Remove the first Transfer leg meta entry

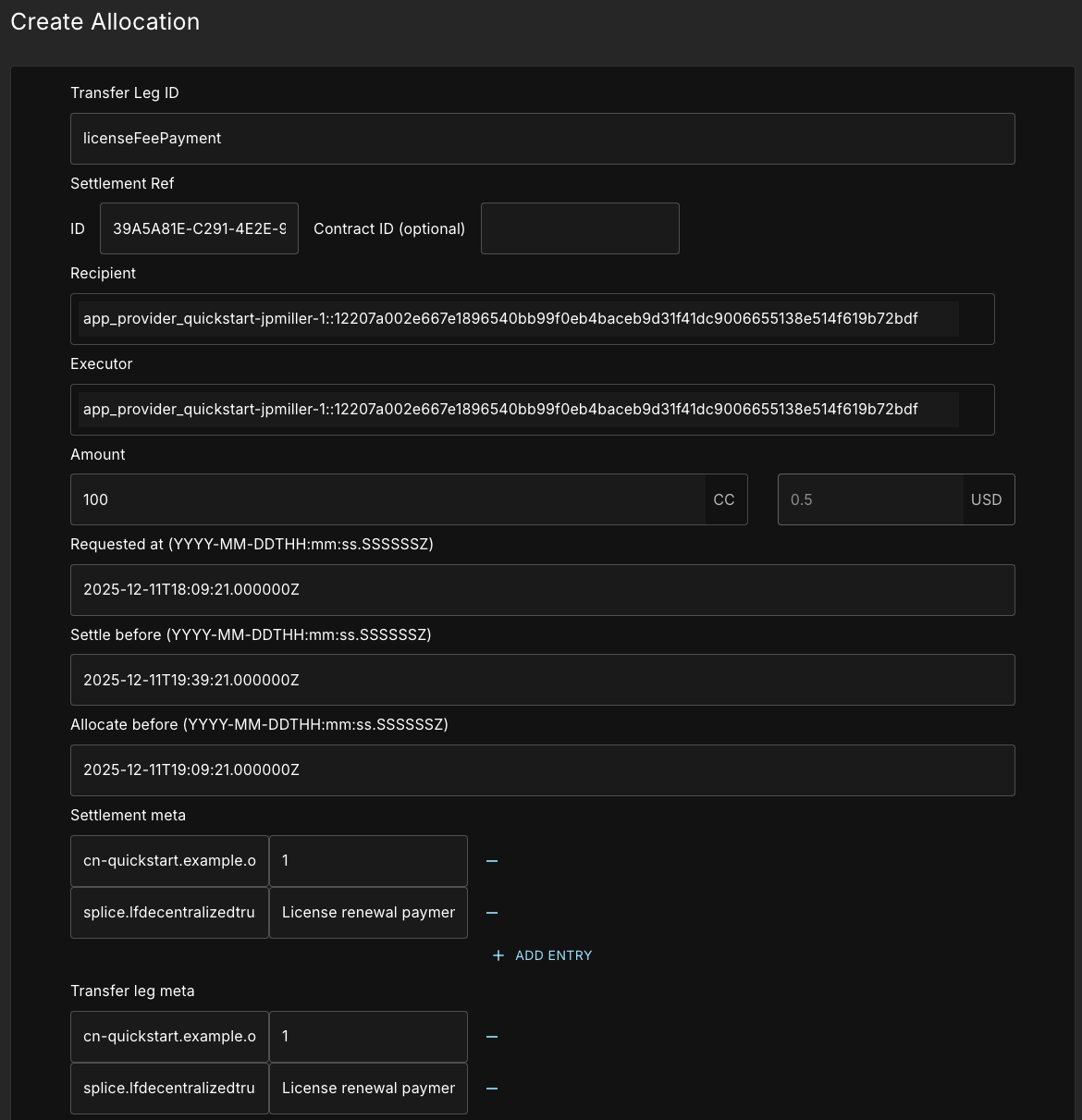492,1037
